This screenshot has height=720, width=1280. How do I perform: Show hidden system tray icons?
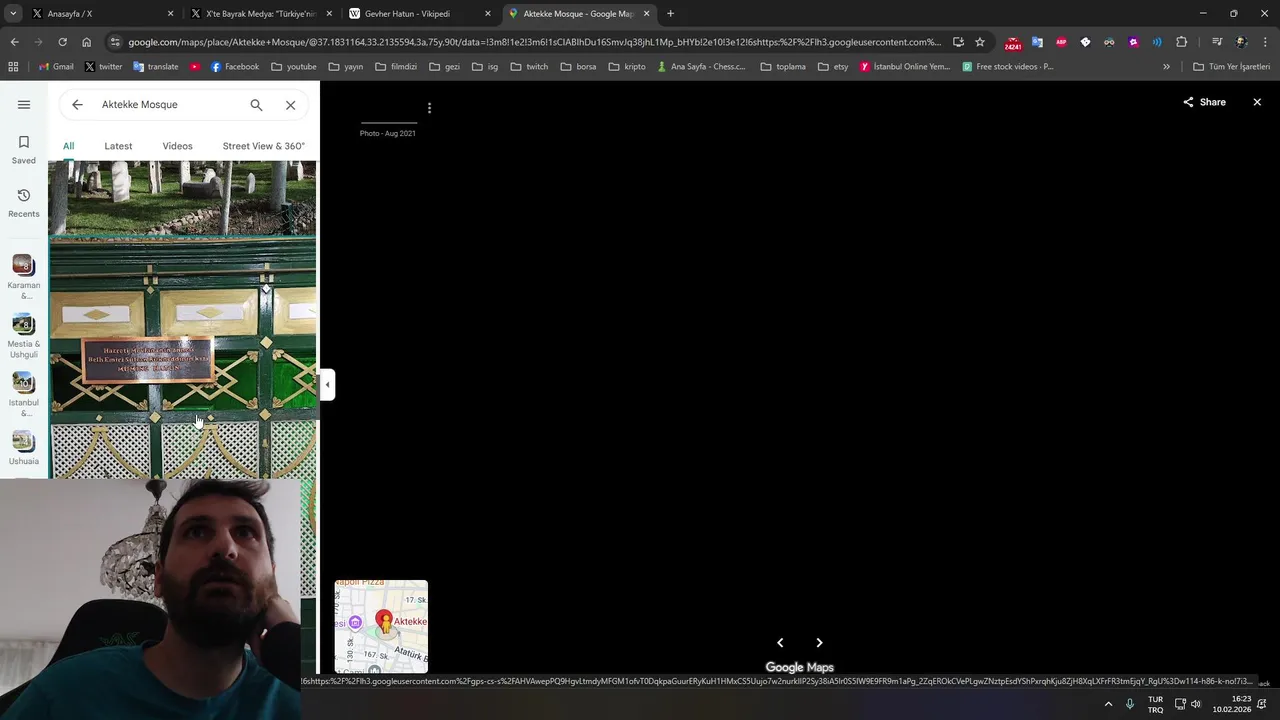pyautogui.click(x=1108, y=704)
